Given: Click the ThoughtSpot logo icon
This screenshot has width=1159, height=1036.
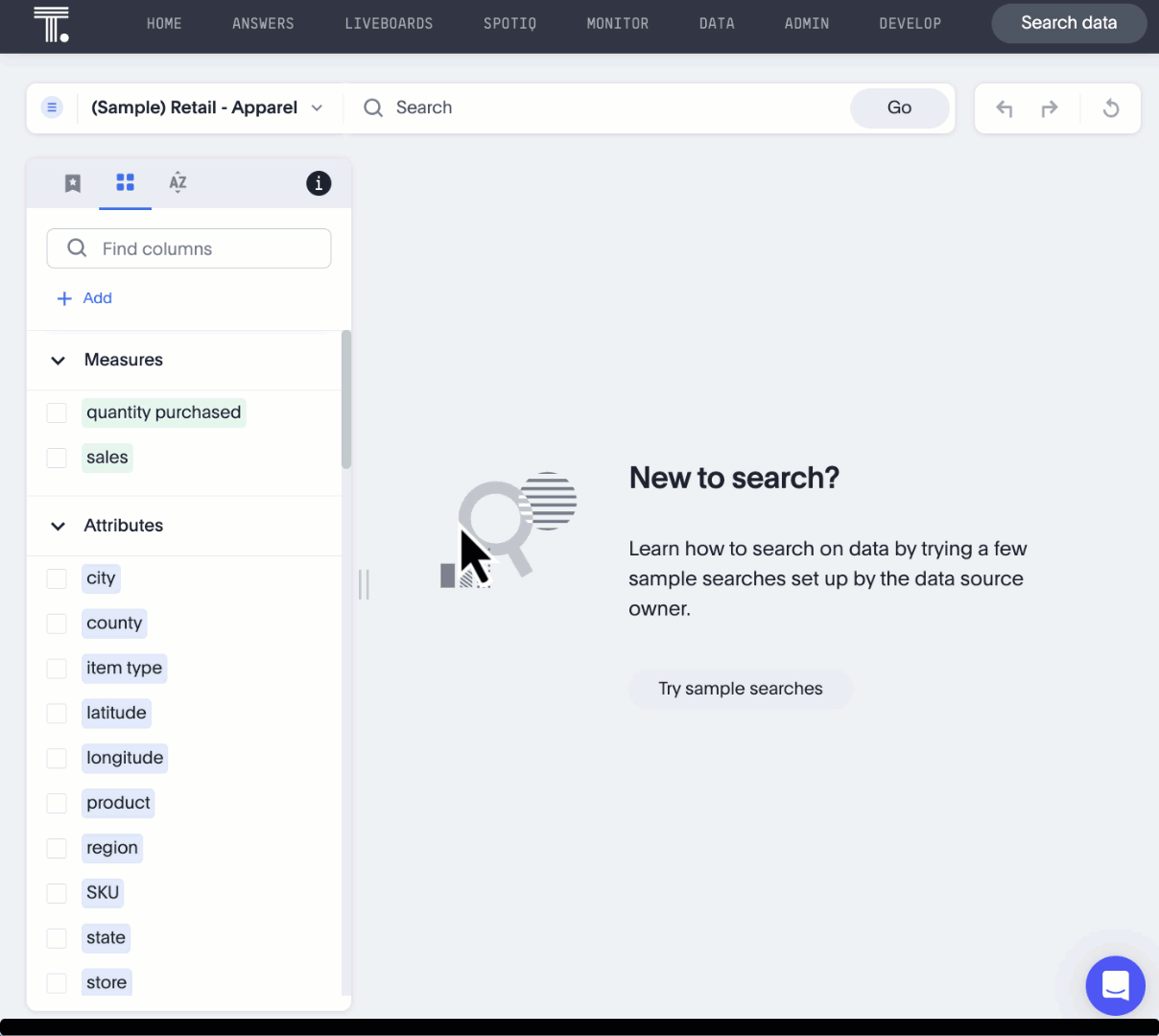Looking at the screenshot, I should point(51,24).
